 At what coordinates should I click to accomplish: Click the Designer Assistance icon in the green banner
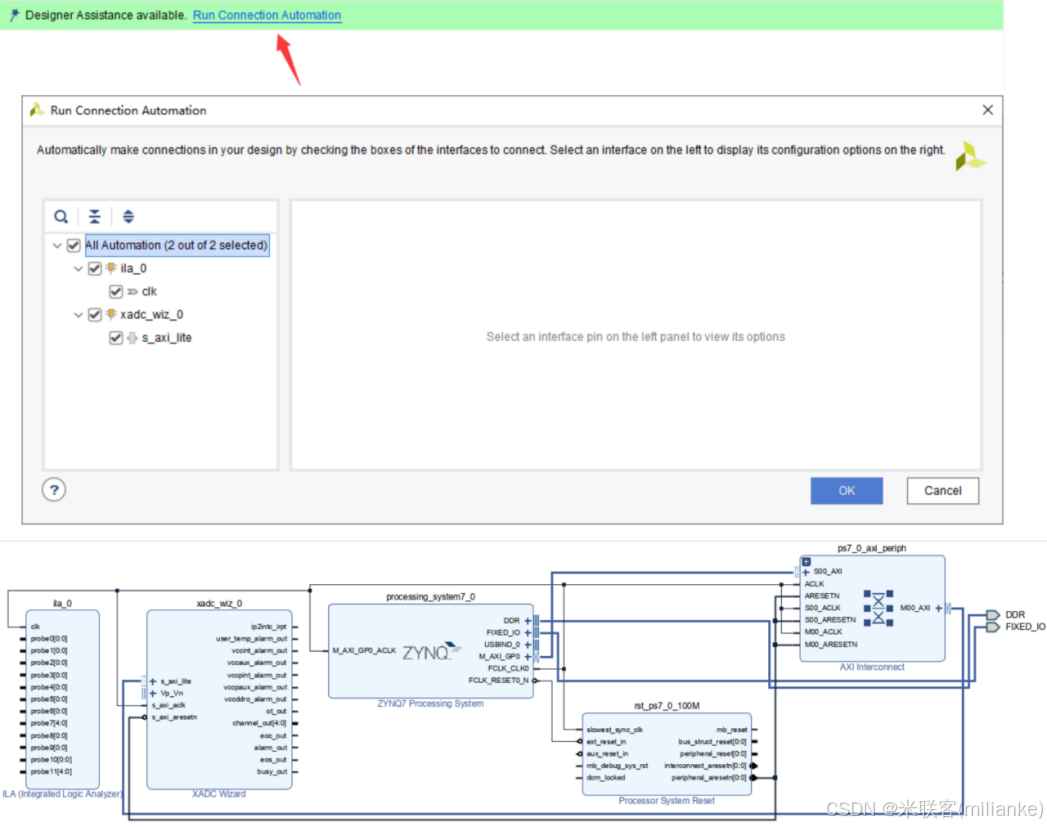(14, 15)
